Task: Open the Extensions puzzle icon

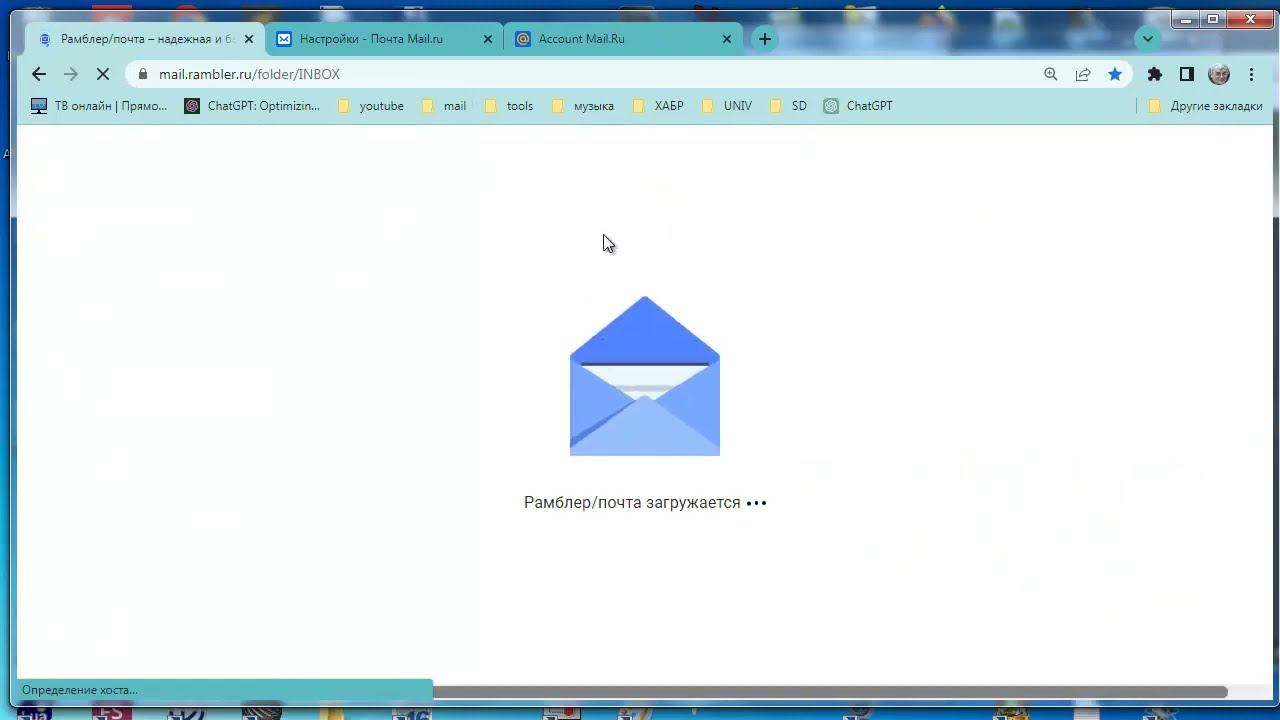Action: coord(1155,74)
